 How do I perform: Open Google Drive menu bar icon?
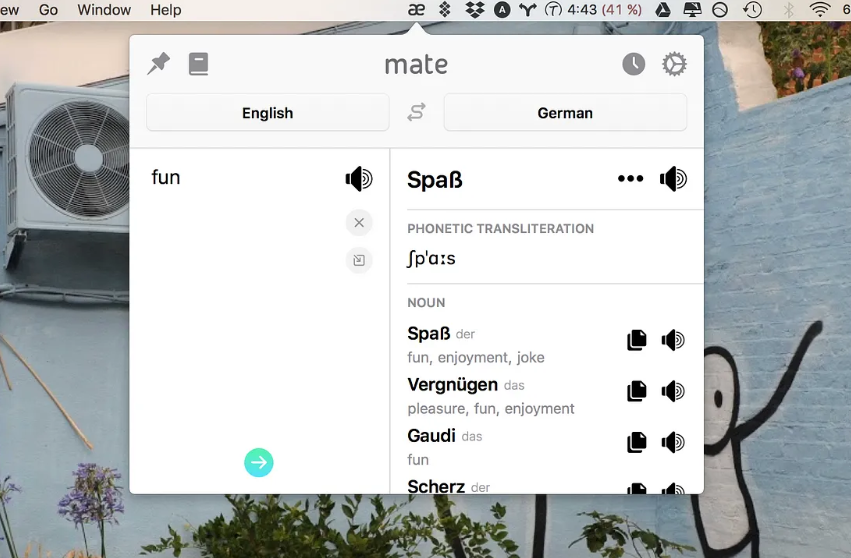663,10
